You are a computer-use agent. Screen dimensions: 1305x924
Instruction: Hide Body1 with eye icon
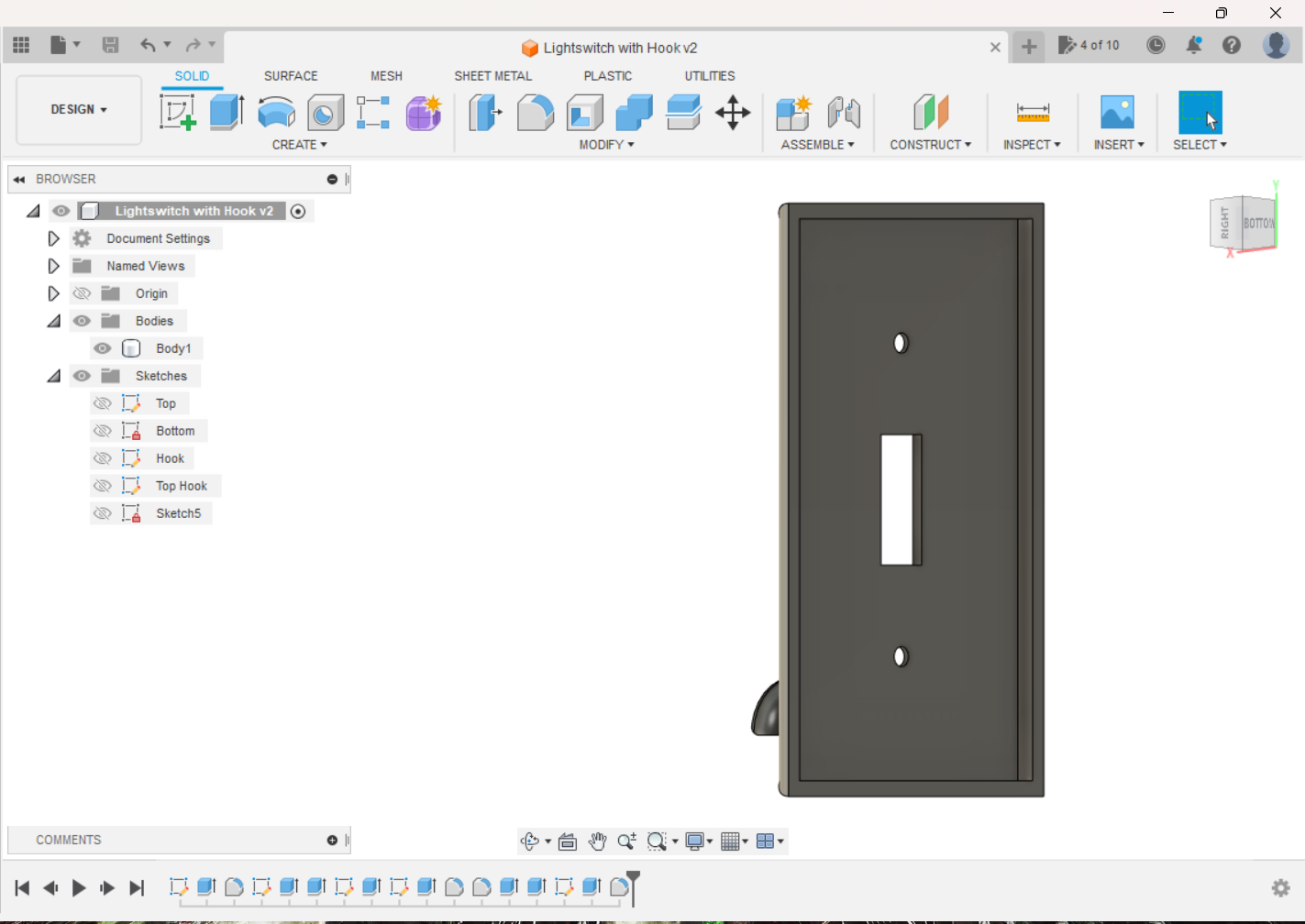(103, 348)
